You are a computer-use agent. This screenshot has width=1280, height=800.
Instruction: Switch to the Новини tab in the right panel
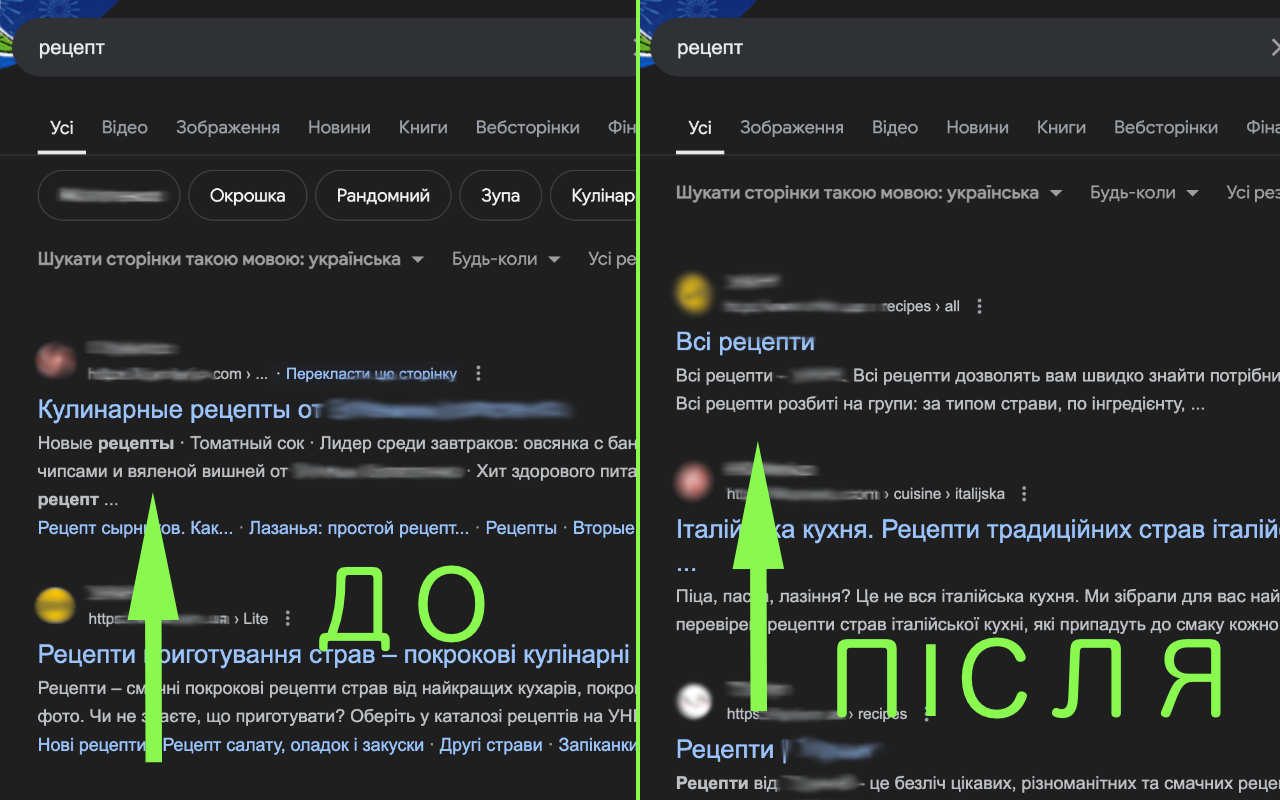pyautogui.click(x=977, y=127)
